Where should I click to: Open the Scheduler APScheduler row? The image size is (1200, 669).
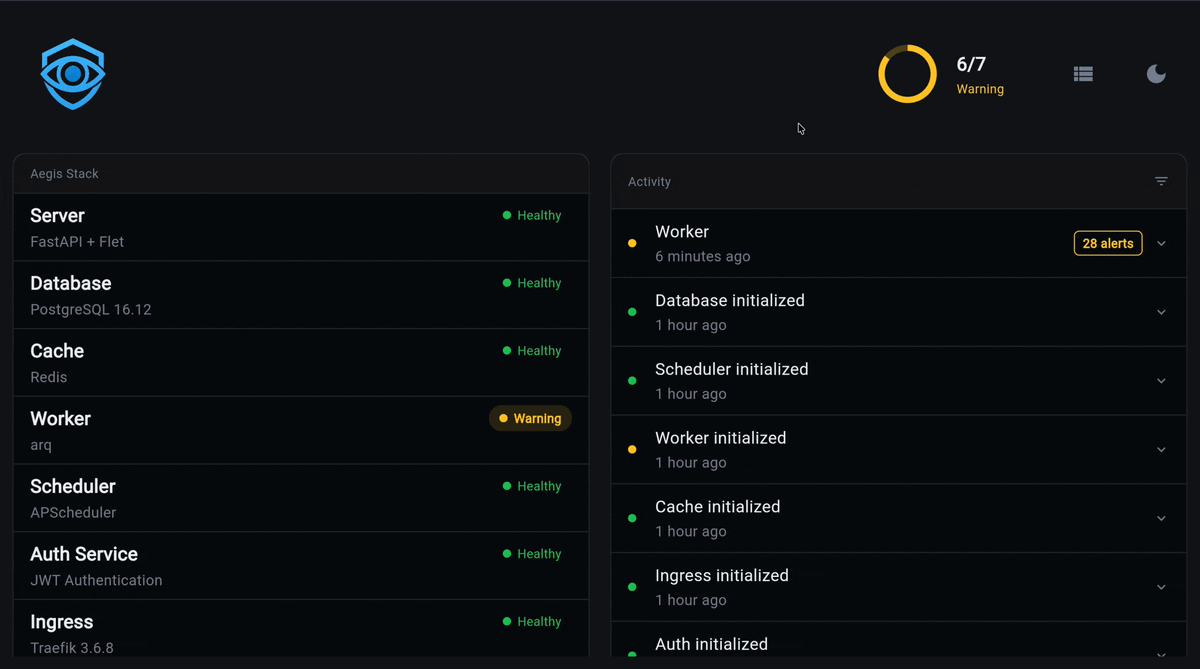[x=300, y=498]
